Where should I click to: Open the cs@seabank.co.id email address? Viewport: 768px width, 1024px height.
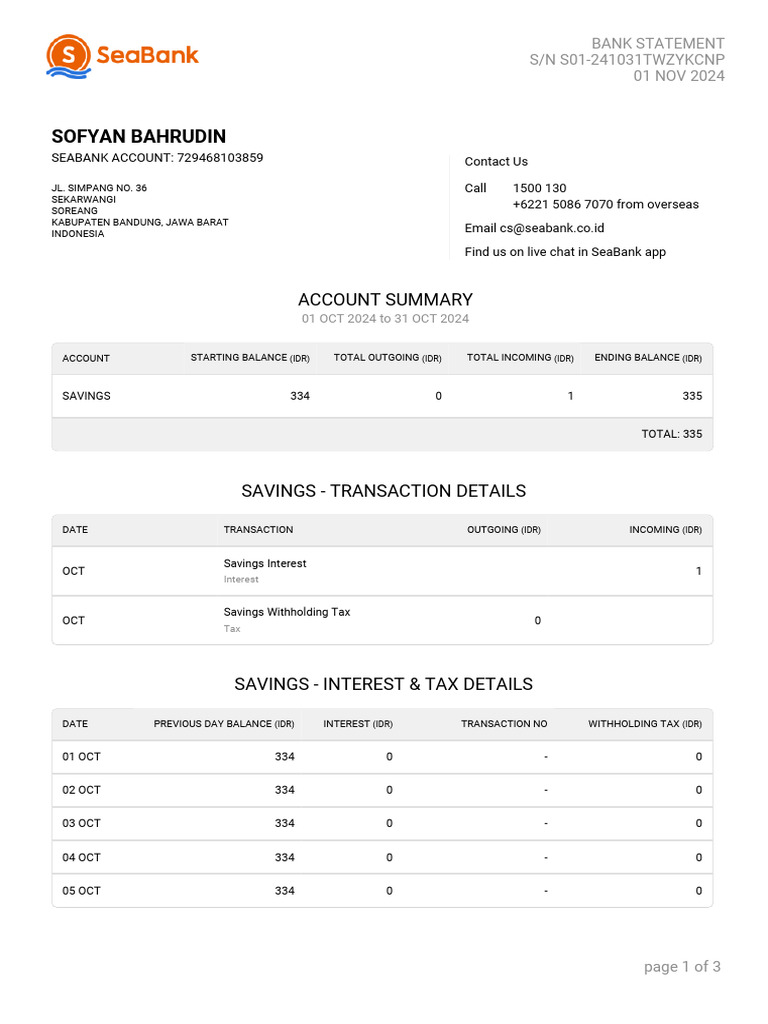(x=552, y=229)
